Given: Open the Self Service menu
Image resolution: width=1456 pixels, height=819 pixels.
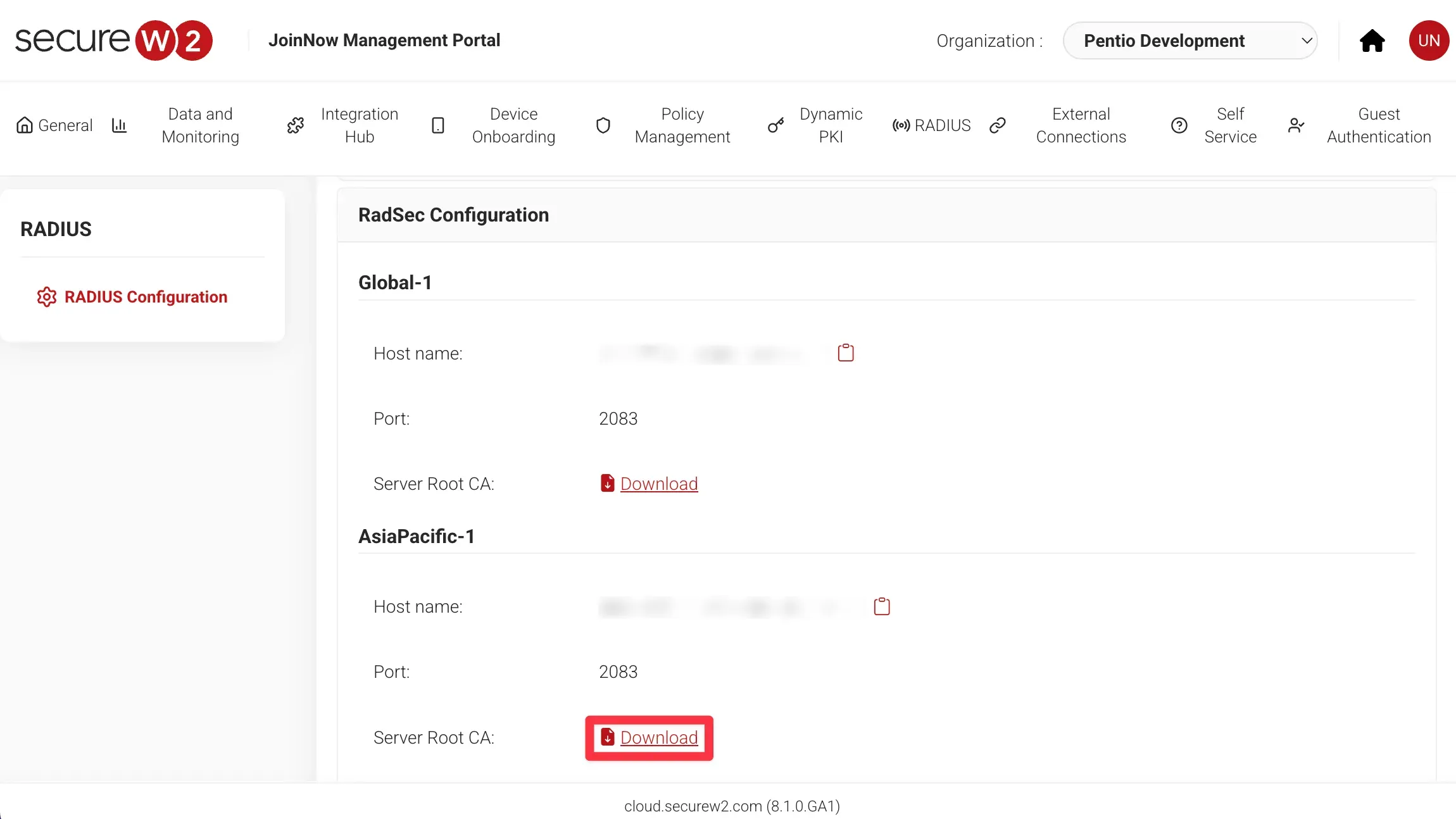Looking at the screenshot, I should 1229,125.
